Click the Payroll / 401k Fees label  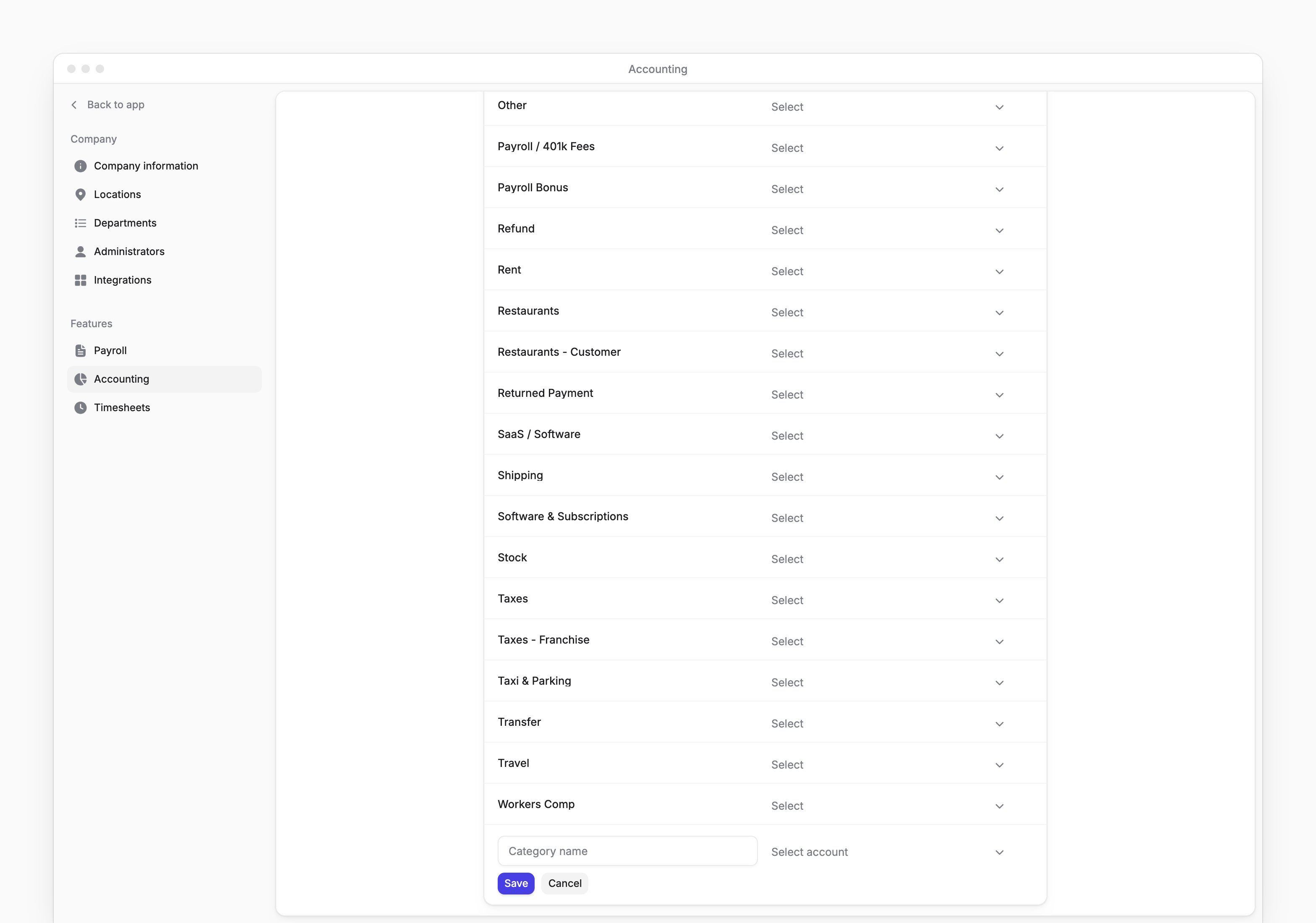(x=546, y=147)
